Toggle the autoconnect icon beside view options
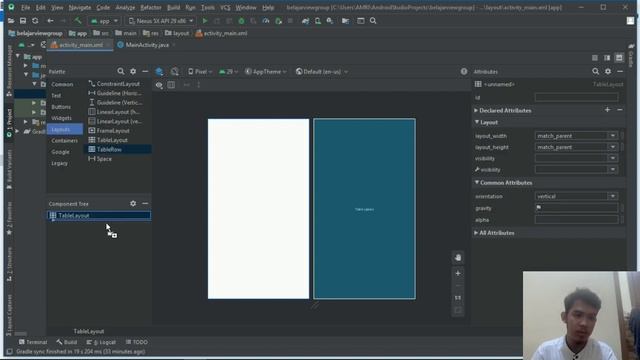The height and width of the screenshot is (360, 640). coord(171,85)
